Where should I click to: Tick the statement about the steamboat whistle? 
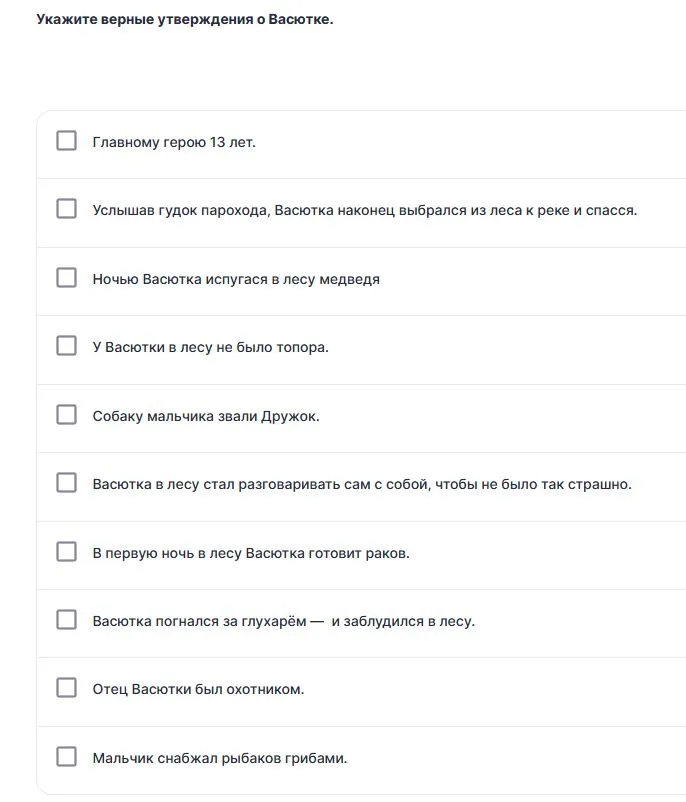coord(67,211)
